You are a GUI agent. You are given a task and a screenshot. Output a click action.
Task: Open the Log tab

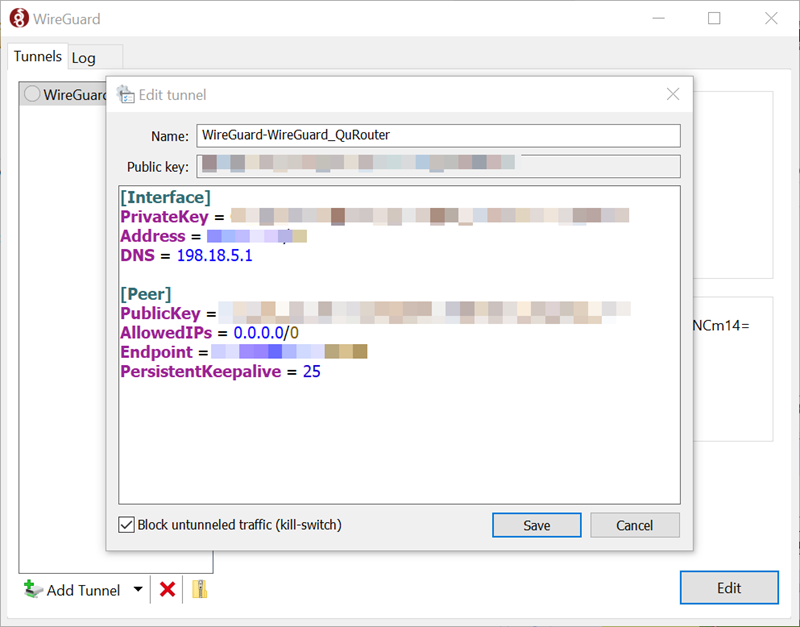[84, 58]
